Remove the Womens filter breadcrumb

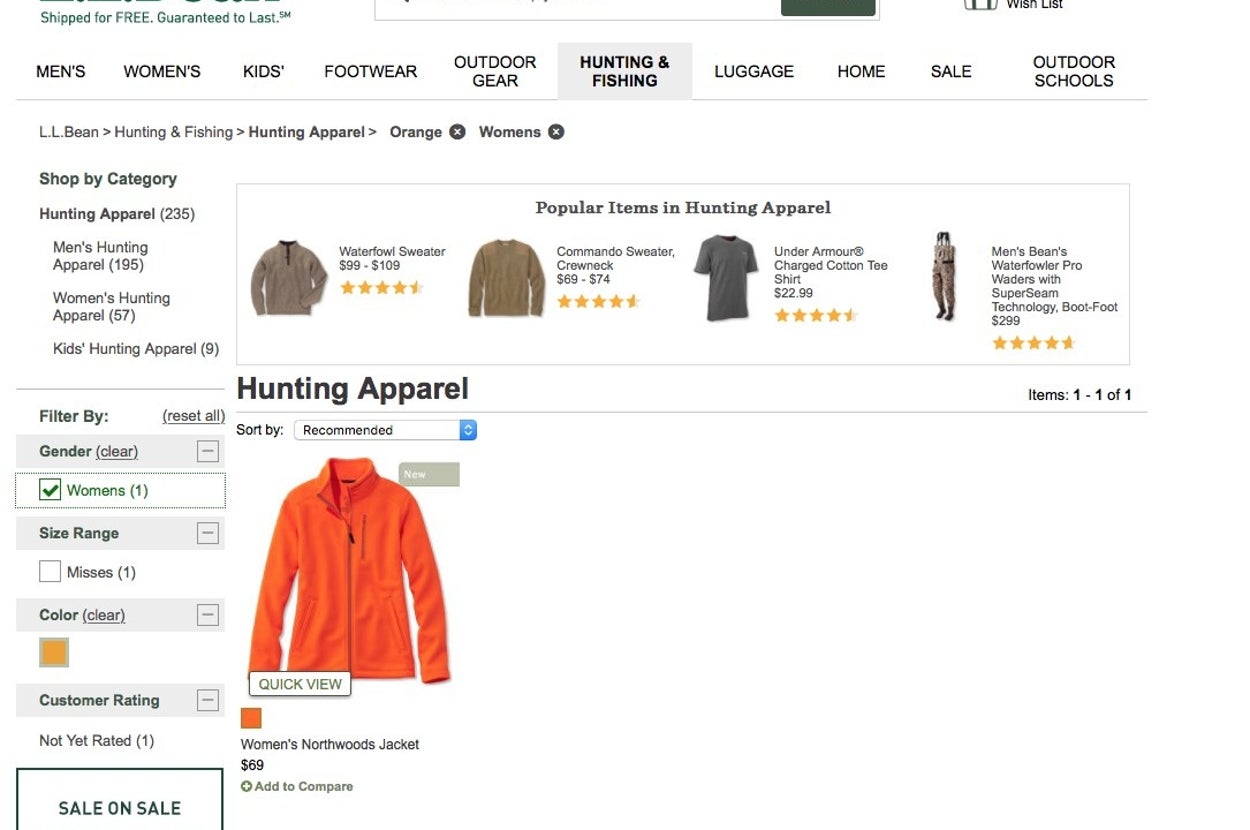pos(556,132)
